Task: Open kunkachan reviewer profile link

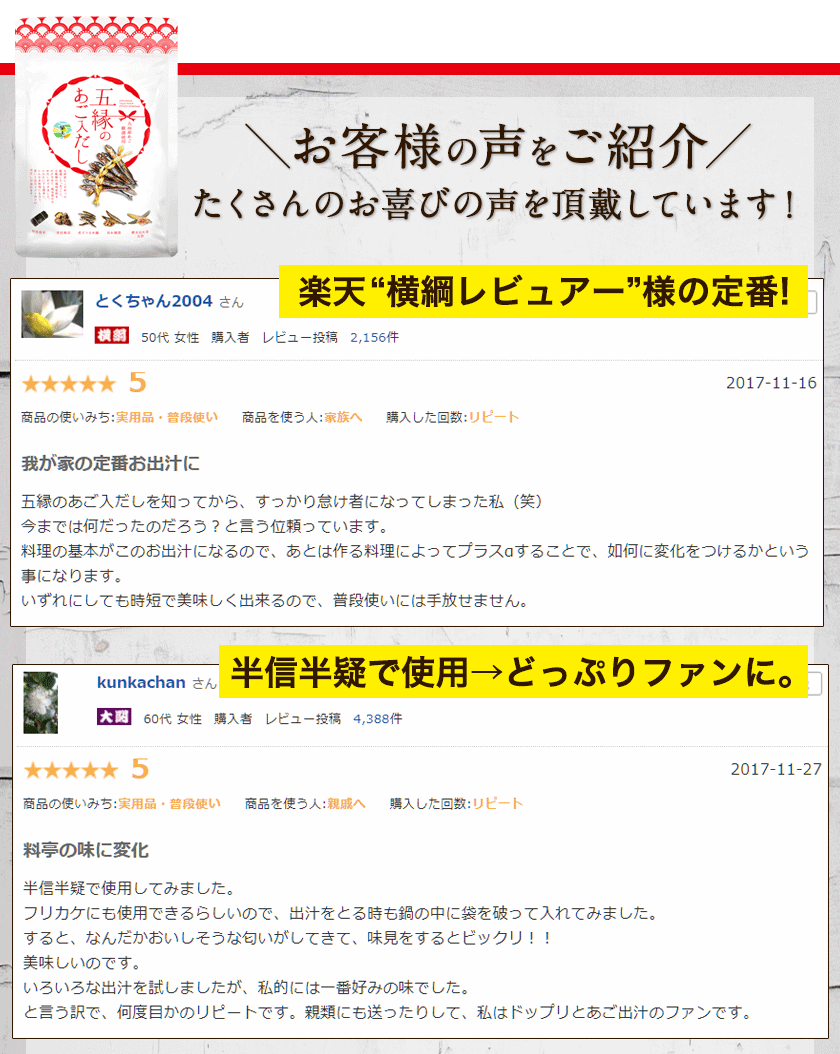Action: click(x=141, y=682)
